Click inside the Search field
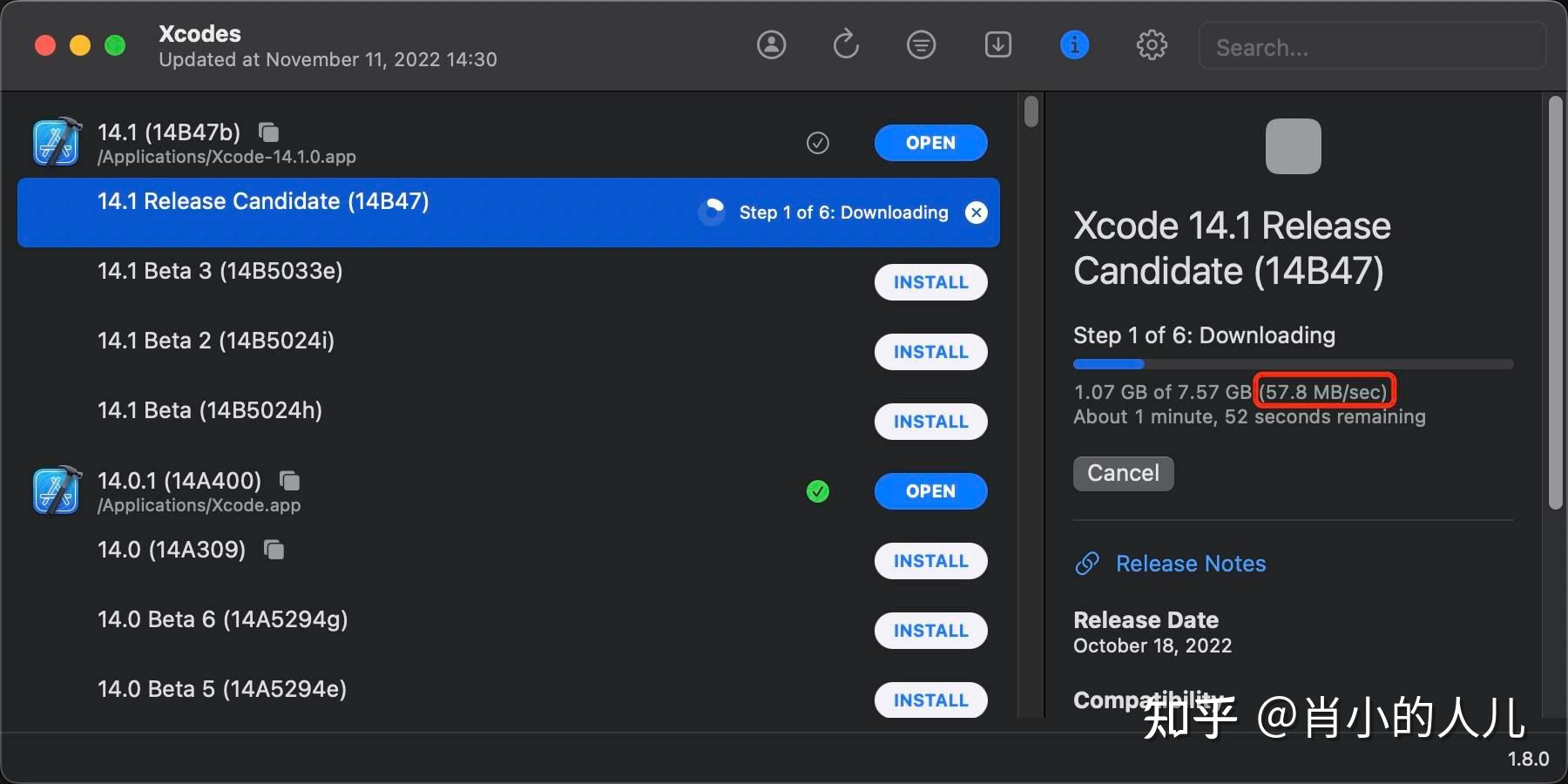This screenshot has height=784, width=1568. click(1373, 46)
